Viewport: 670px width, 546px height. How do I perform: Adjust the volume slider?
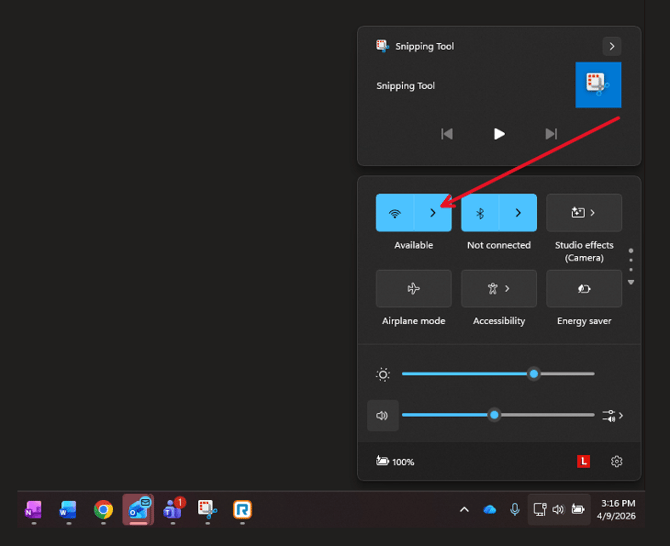498,415
